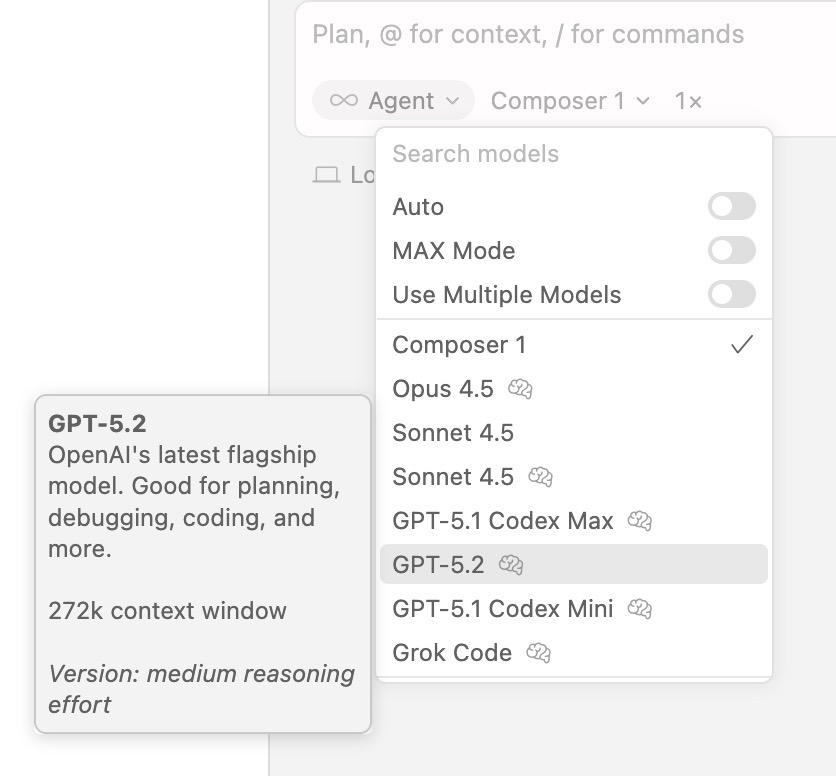
Task: Click the brain icon beside Opus 4.5
Action: pos(520,389)
